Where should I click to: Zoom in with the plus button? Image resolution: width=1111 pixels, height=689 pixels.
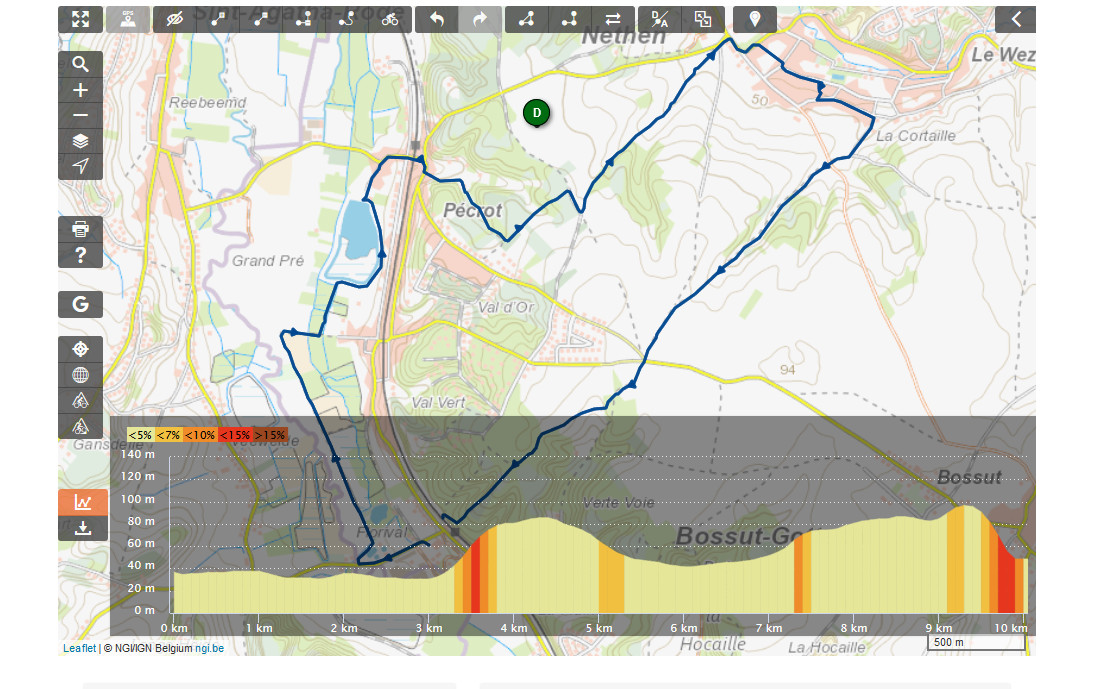coord(80,90)
